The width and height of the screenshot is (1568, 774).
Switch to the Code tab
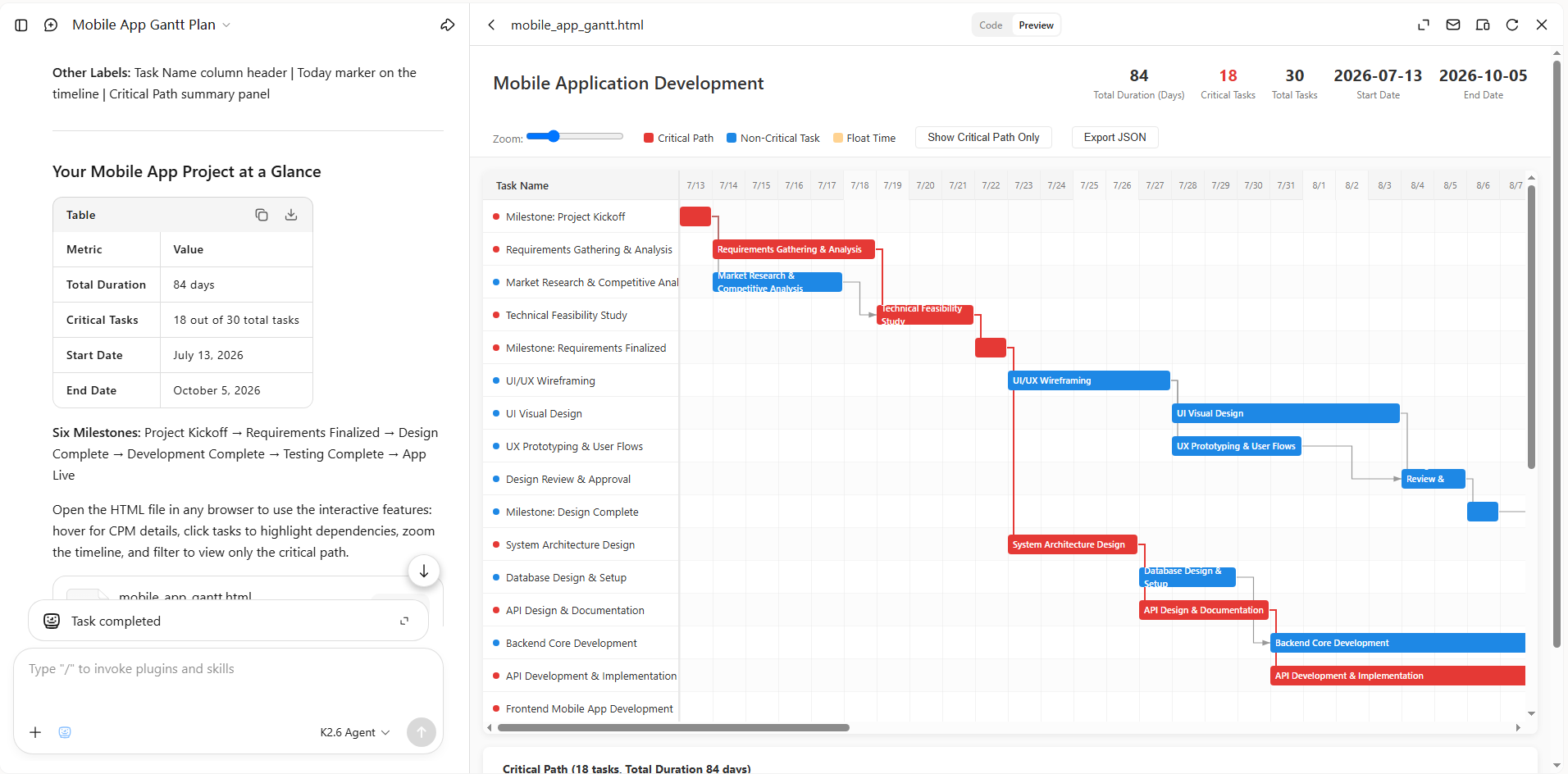pyautogui.click(x=991, y=25)
